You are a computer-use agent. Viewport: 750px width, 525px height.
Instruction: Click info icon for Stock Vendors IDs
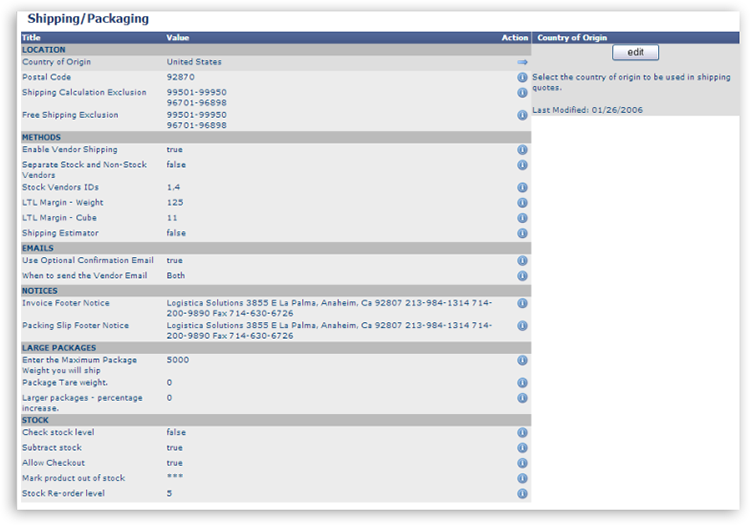click(x=522, y=187)
